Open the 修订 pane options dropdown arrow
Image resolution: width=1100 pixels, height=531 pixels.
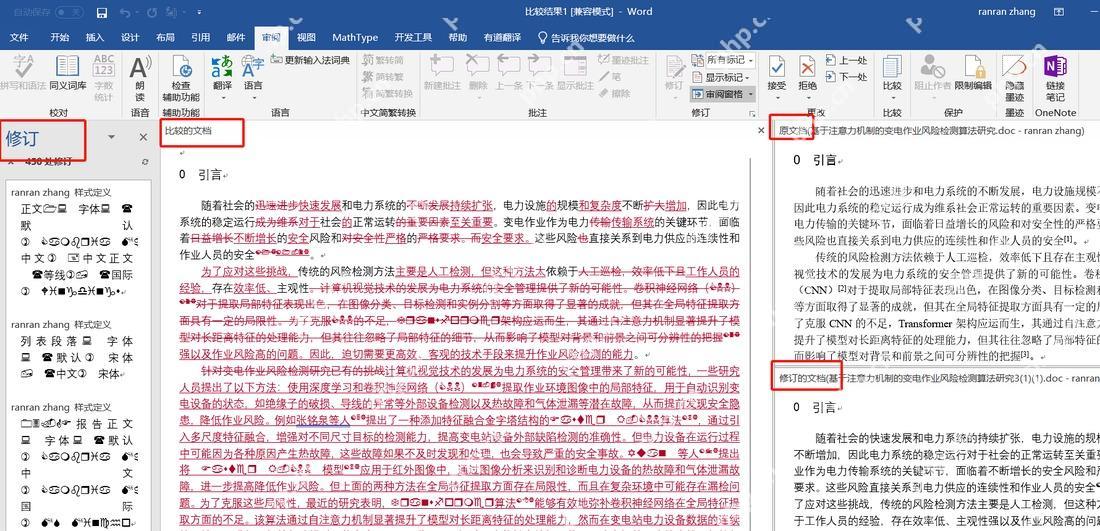click(111, 137)
